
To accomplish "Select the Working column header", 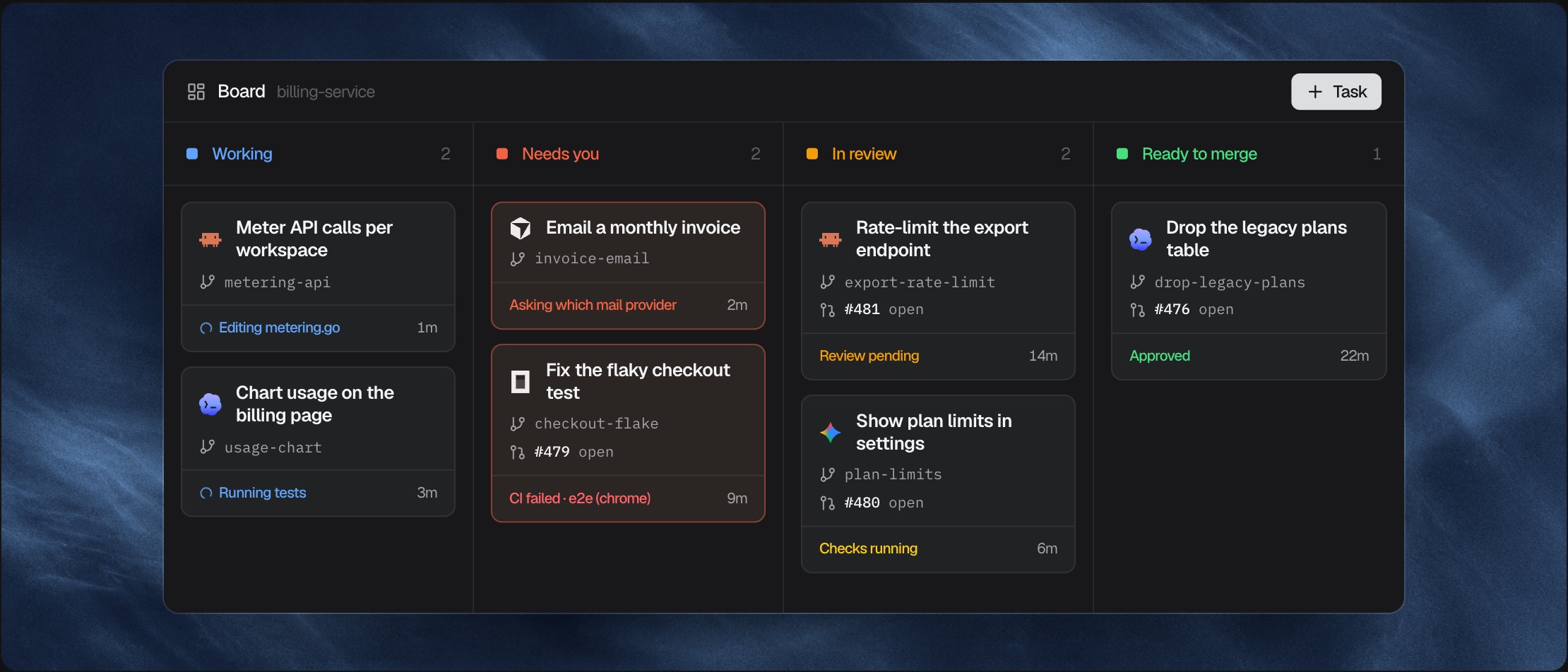I will click(x=318, y=154).
